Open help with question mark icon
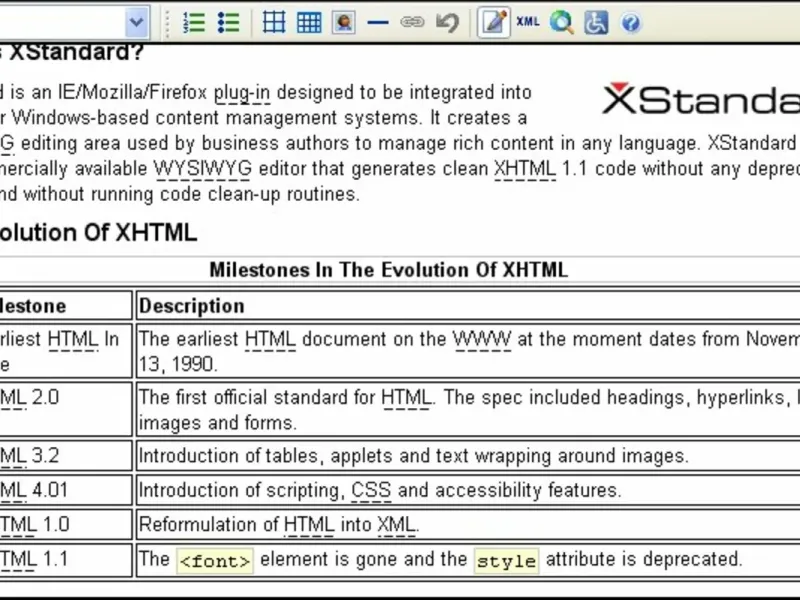 (631, 22)
